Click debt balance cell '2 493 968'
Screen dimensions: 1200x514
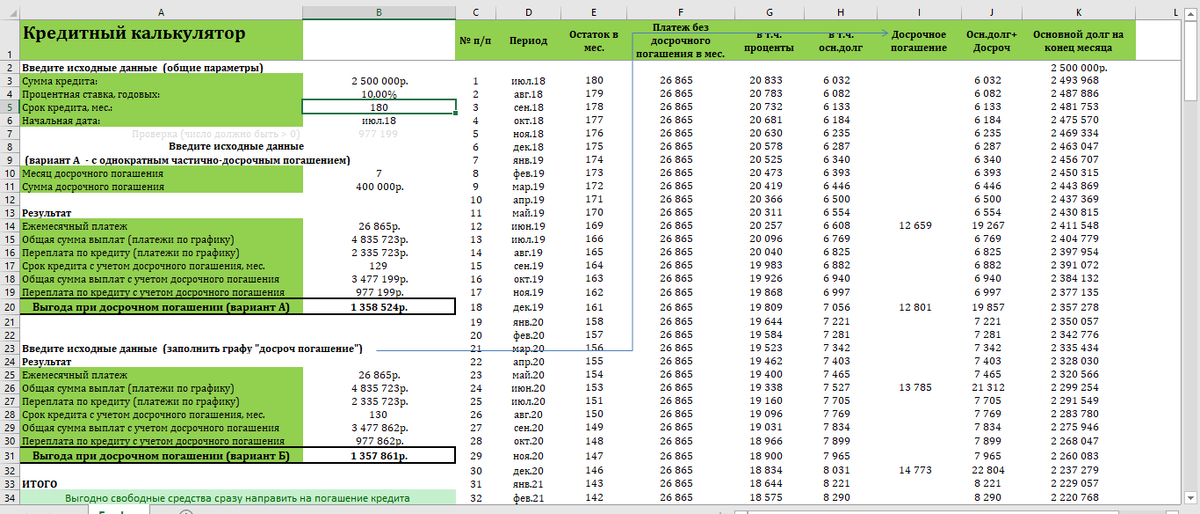tap(1078, 80)
